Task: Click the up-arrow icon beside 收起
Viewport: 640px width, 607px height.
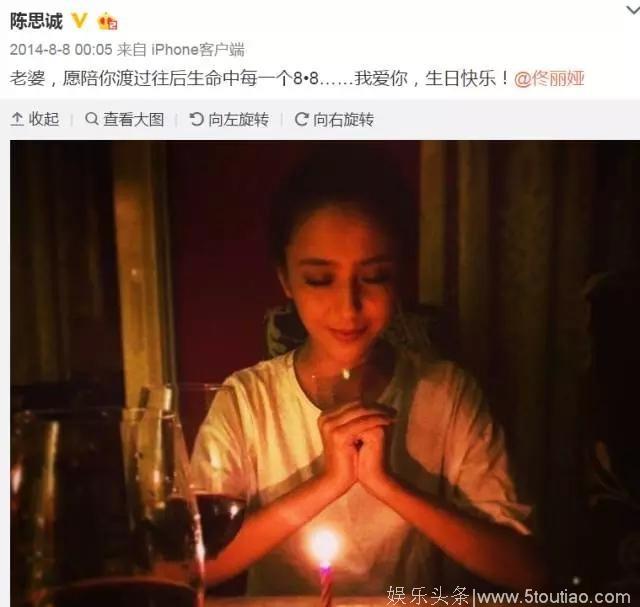Action: [x=17, y=119]
